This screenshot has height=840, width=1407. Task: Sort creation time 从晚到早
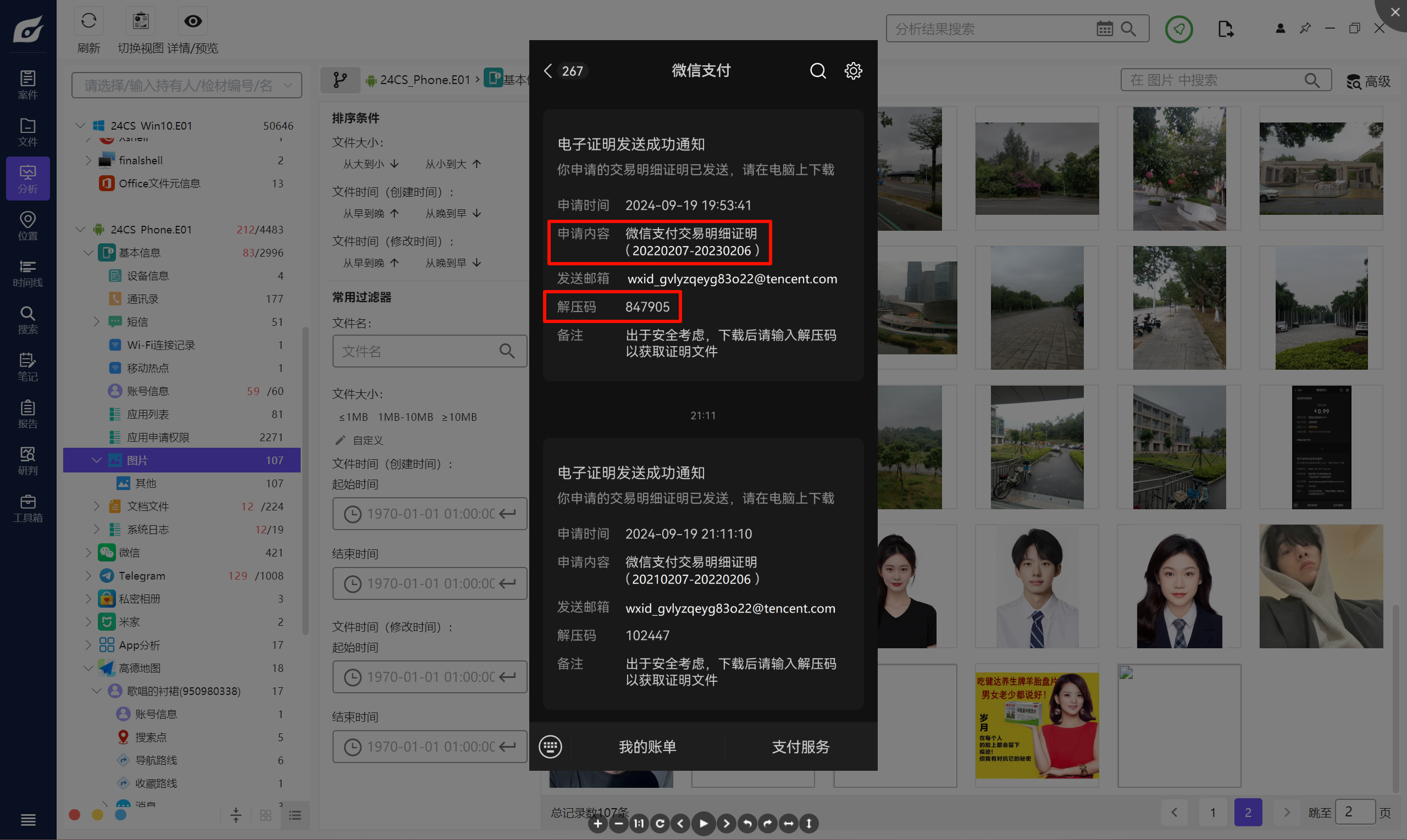point(453,213)
